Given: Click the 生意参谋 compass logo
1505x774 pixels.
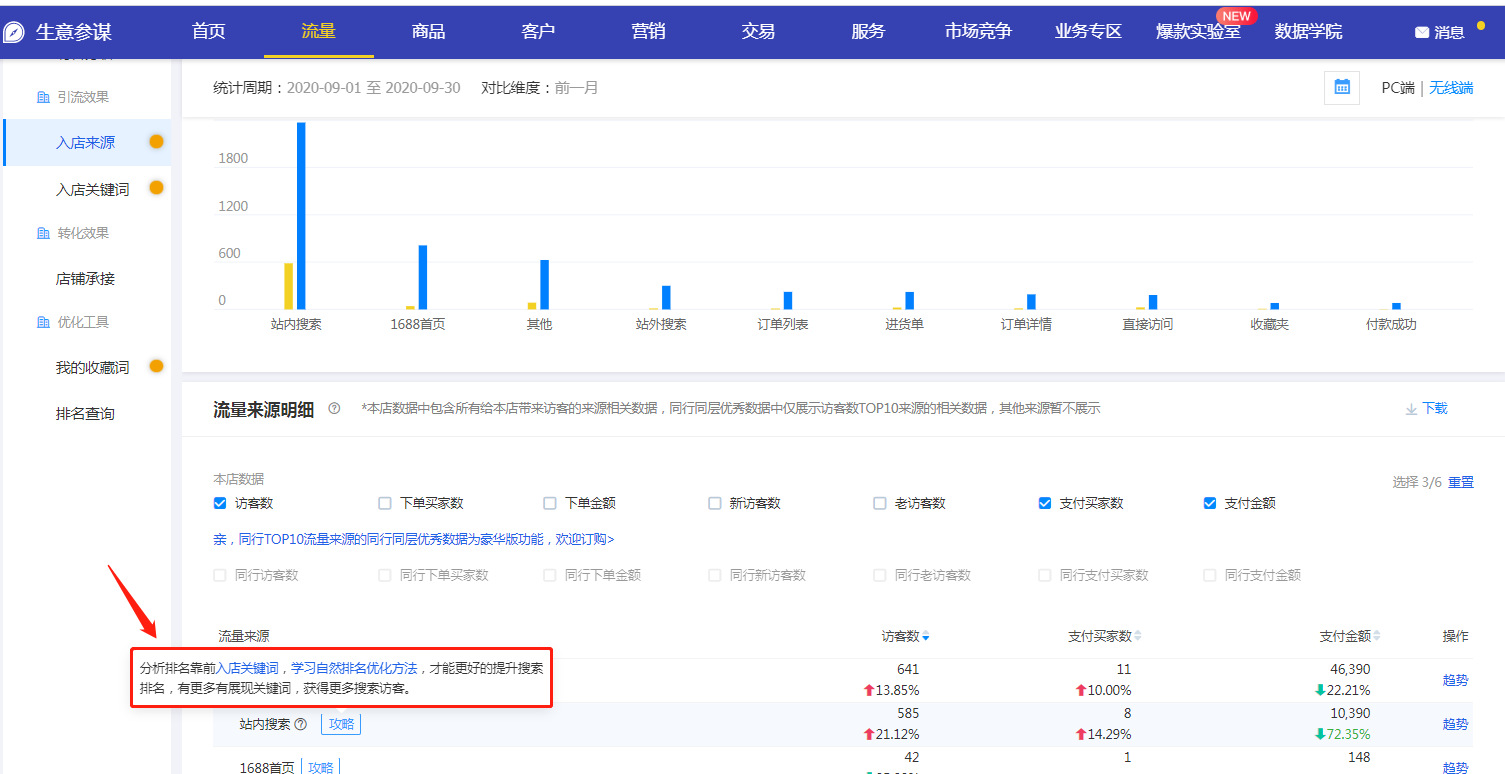Looking at the screenshot, I should (14, 32).
